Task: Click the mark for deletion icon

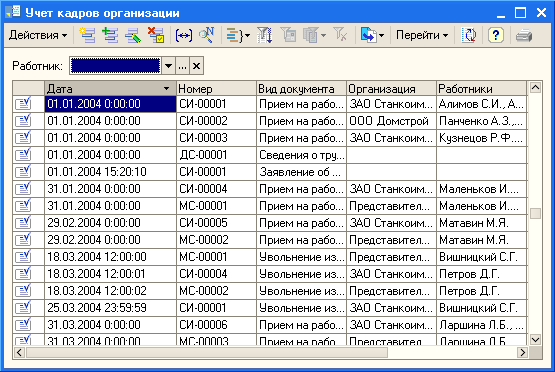Action: 156,35
